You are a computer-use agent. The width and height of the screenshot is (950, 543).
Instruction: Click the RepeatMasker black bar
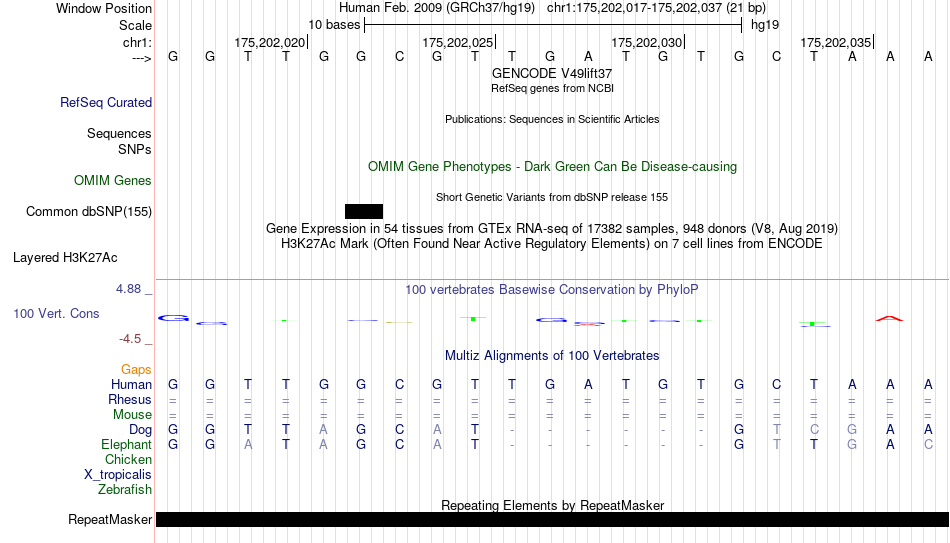[553, 519]
